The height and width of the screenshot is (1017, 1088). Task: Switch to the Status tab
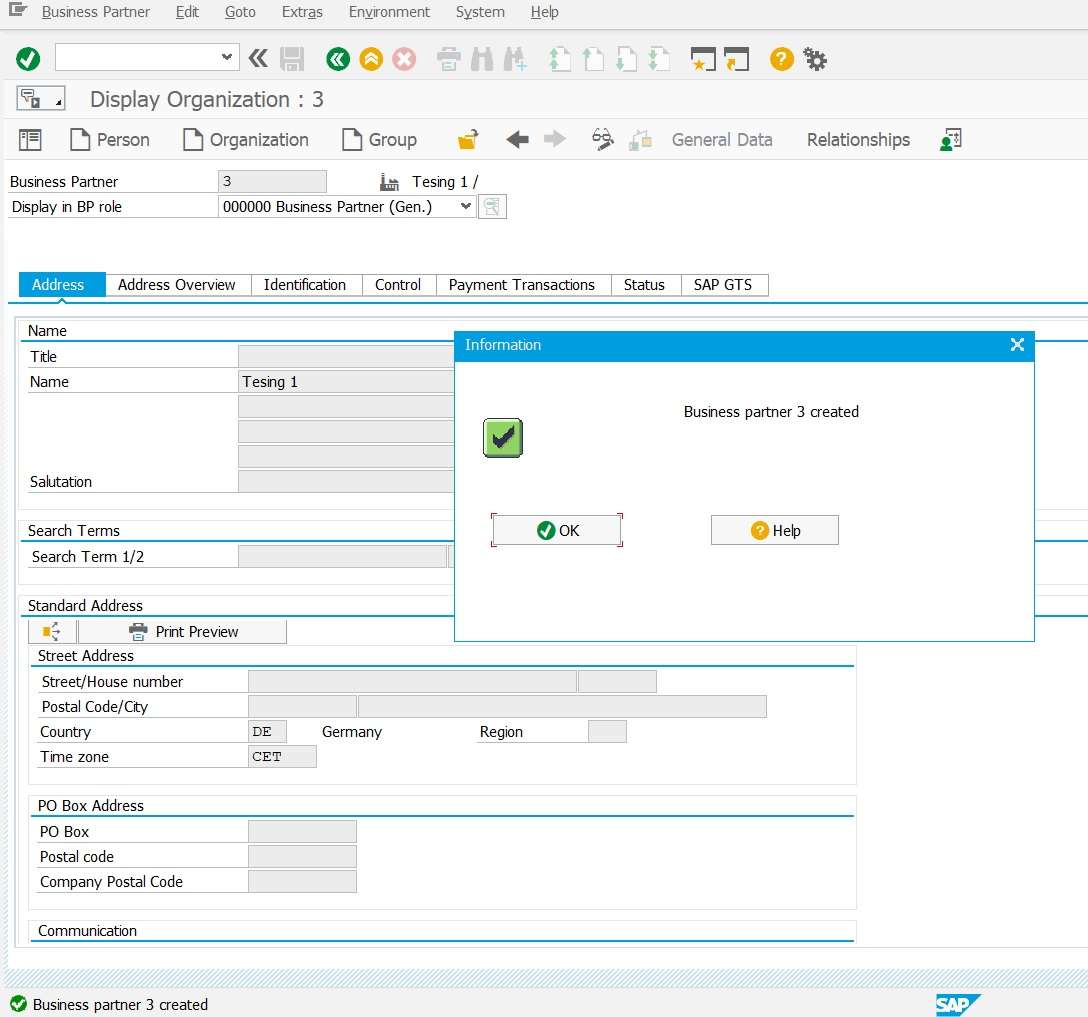(644, 284)
